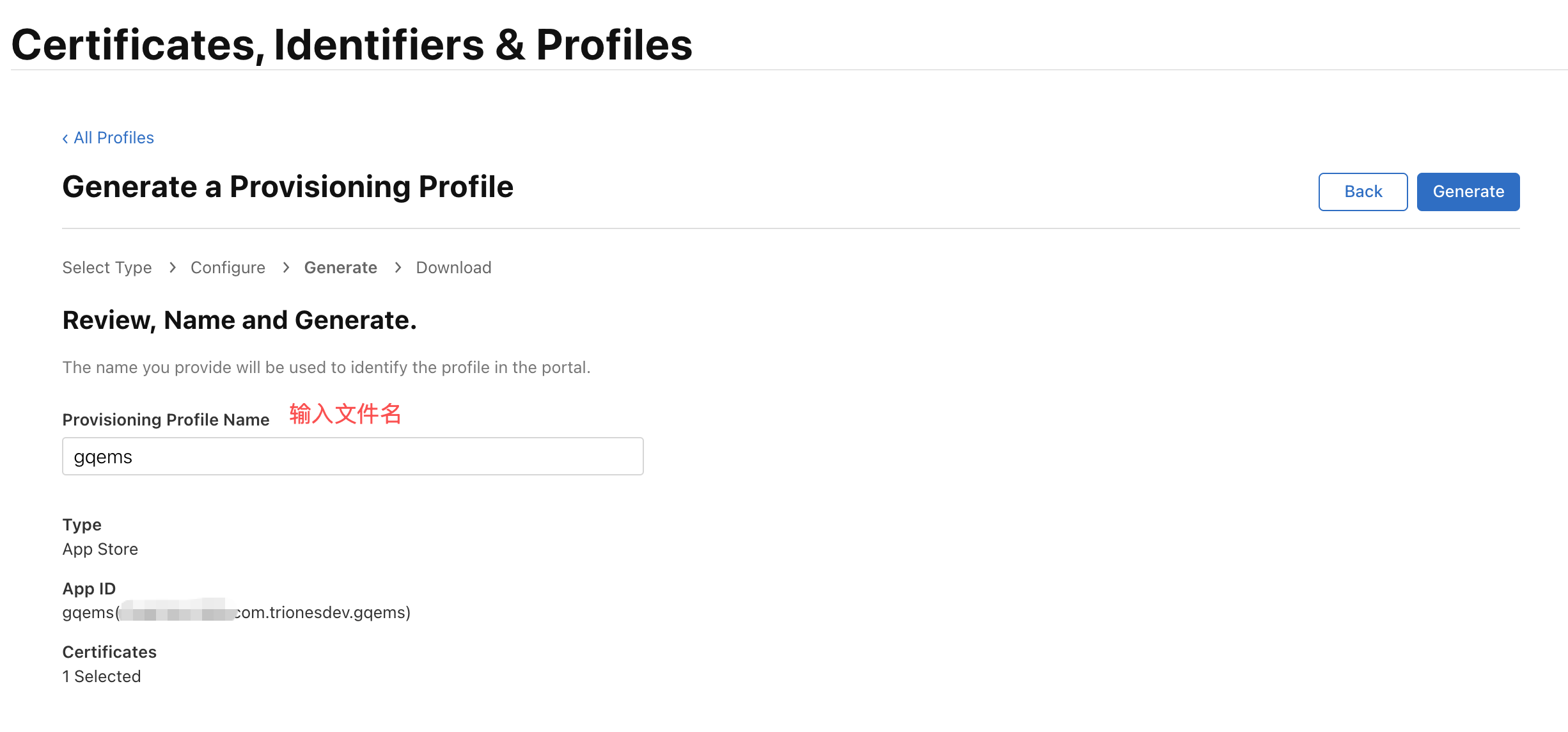Click the com.trionesdev.gqems App ID text
Screen dimensions: 1568x732
[x=322, y=613]
